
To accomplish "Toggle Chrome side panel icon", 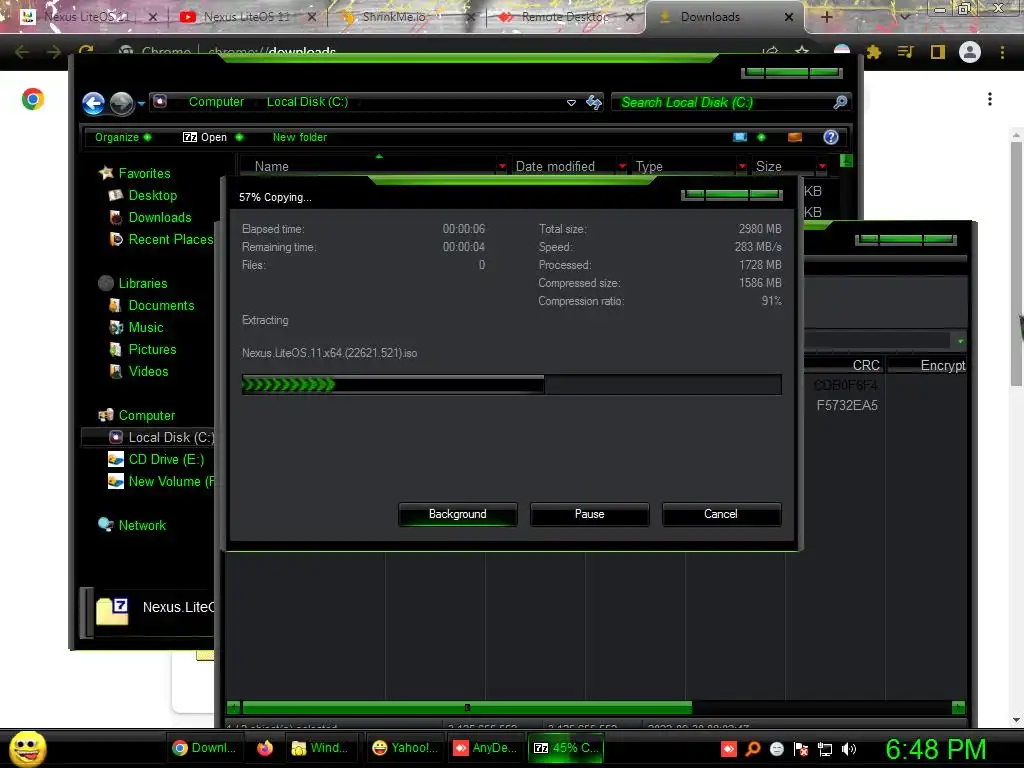I will 938,52.
